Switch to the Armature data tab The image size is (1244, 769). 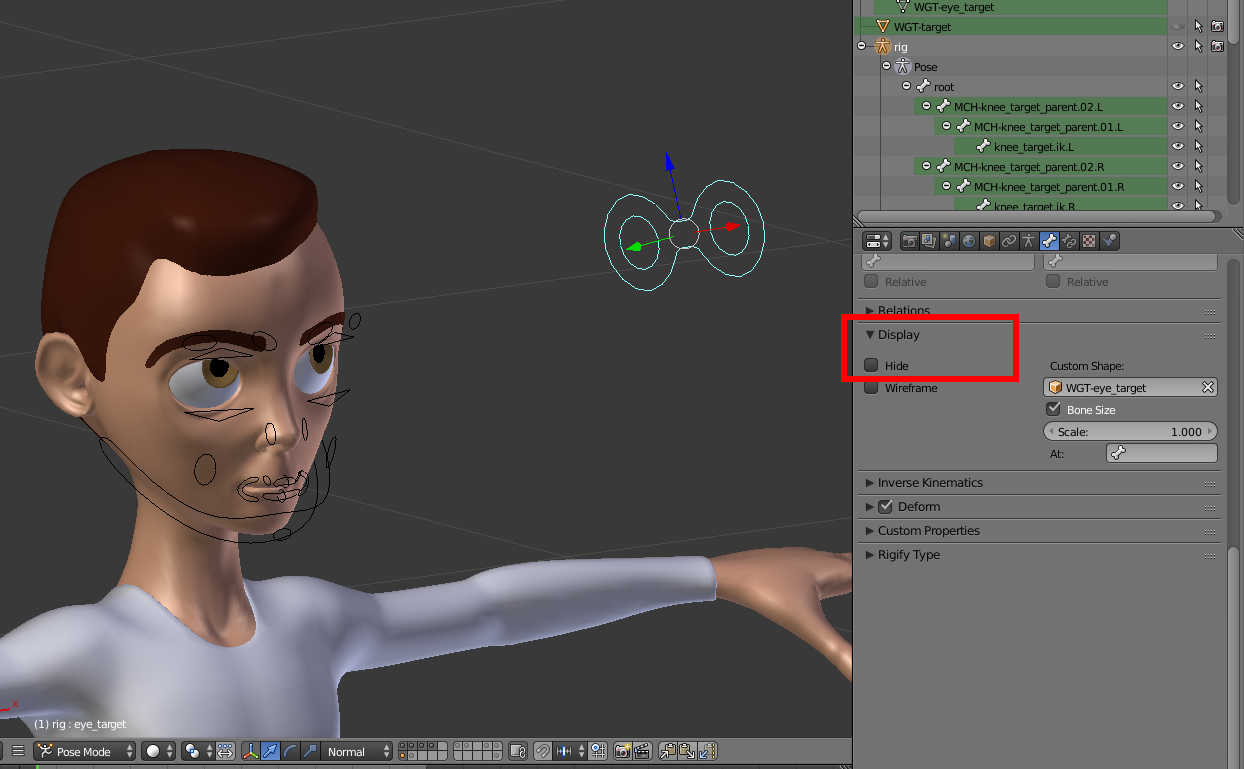click(1027, 241)
